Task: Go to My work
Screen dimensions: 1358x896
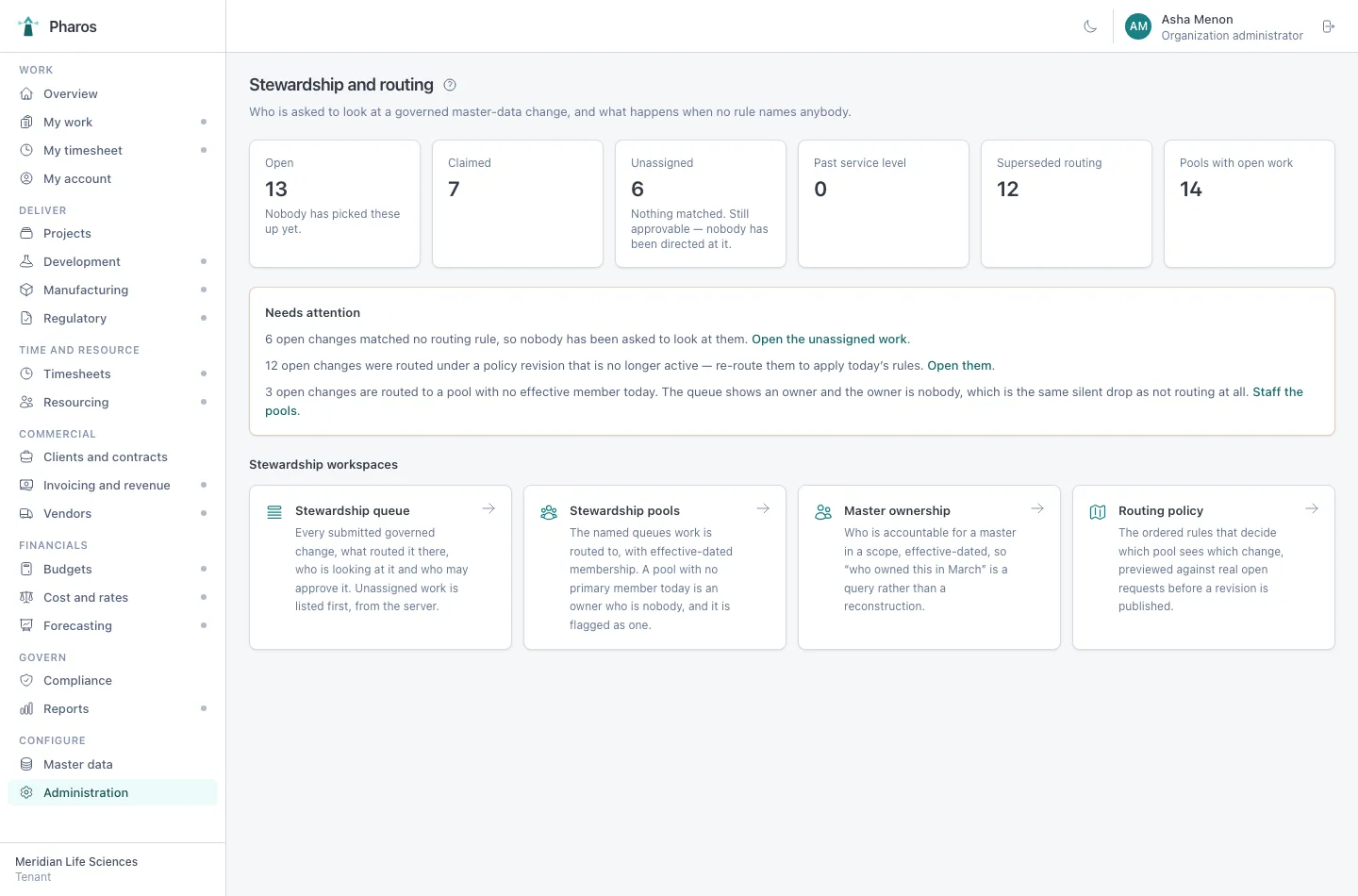Action: (112, 122)
